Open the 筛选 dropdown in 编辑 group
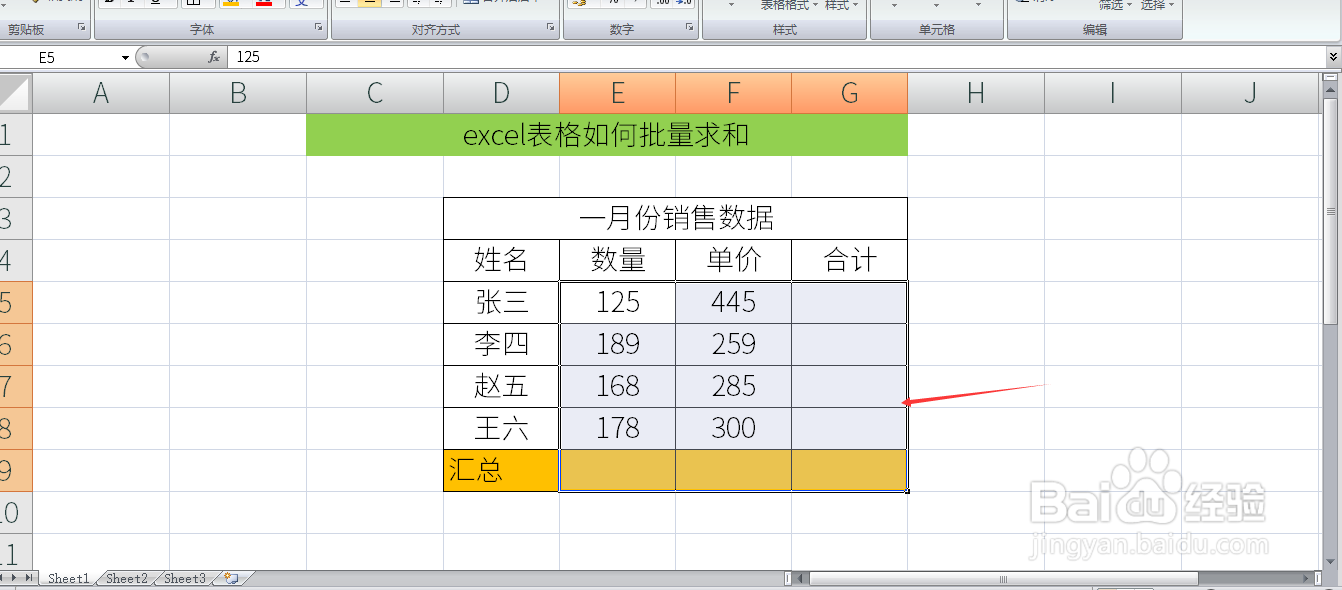The image size is (1342, 590). [1128, 5]
